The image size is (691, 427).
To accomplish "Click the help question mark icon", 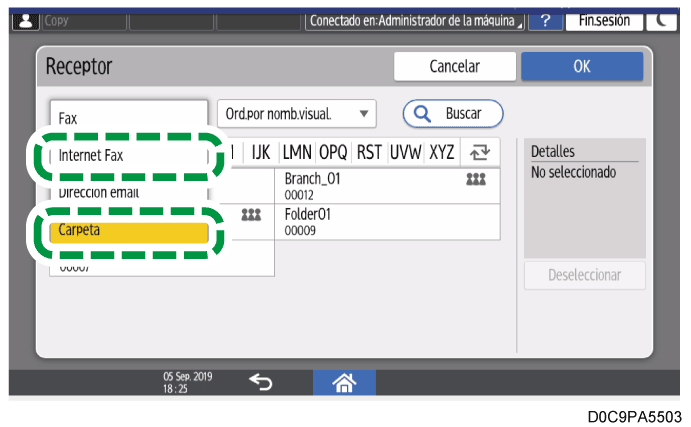I will pyautogui.click(x=544, y=20).
